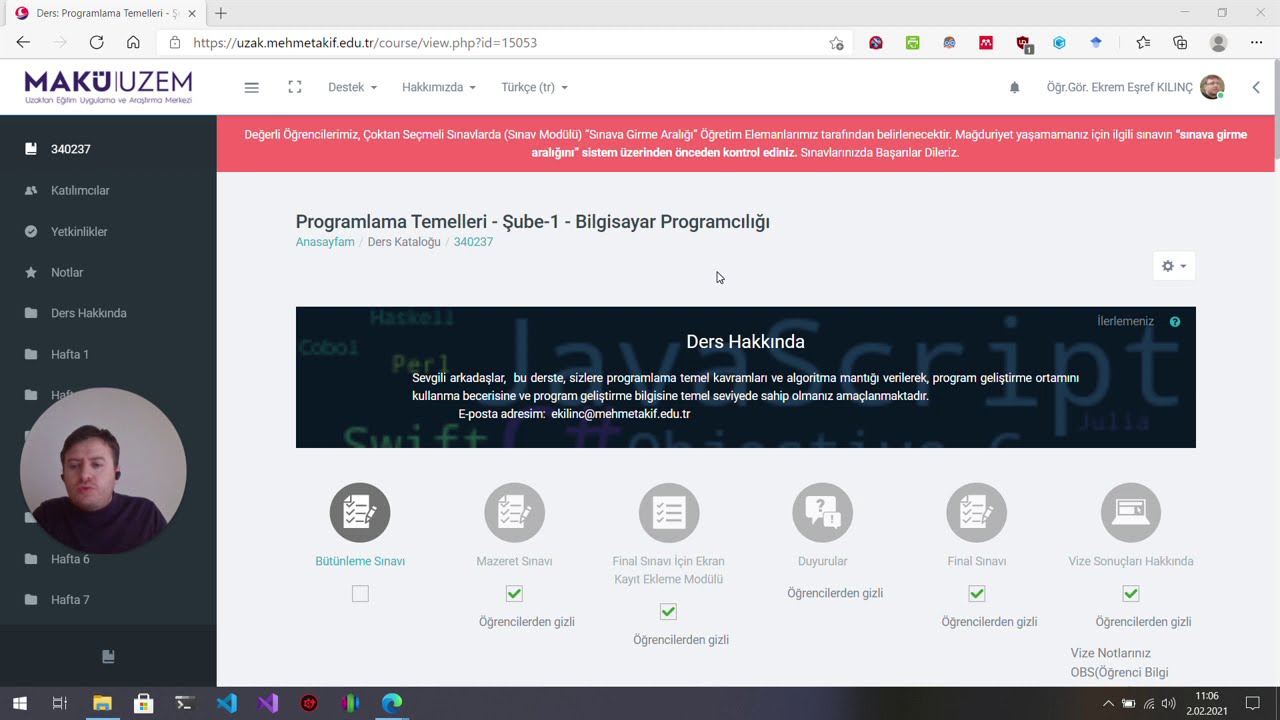
Task: Collapse the right drawer arrow icon
Action: tap(1256, 87)
